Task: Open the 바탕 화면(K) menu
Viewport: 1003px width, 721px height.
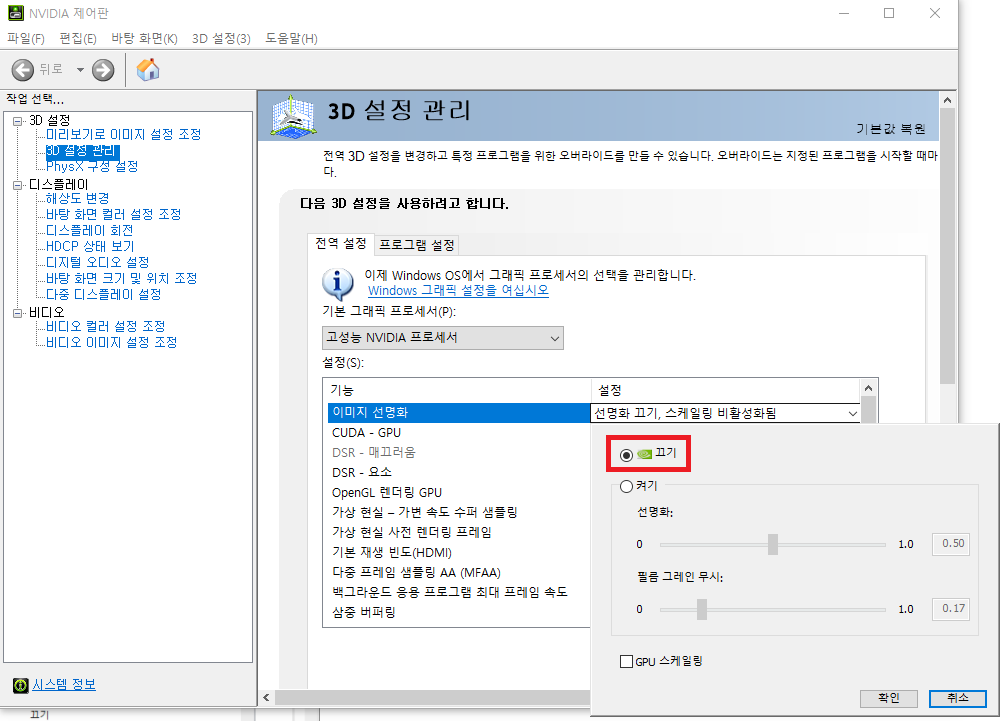Action: pos(145,38)
